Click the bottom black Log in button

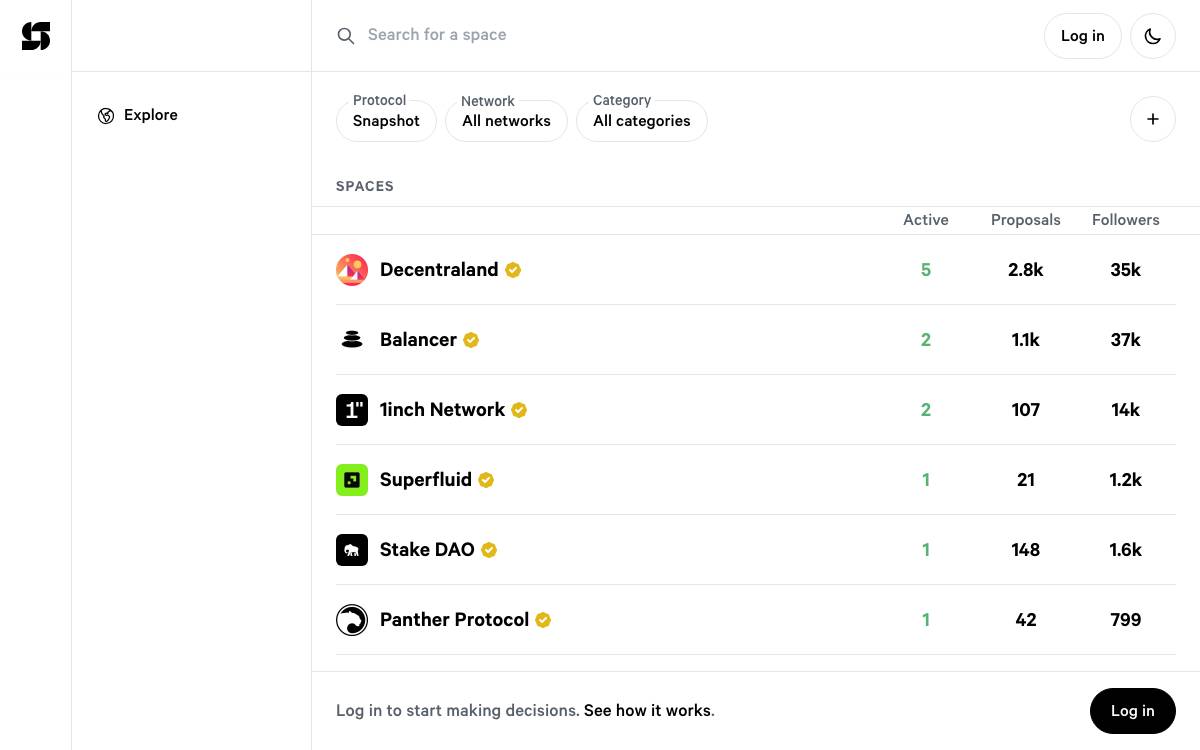pyautogui.click(x=1133, y=711)
